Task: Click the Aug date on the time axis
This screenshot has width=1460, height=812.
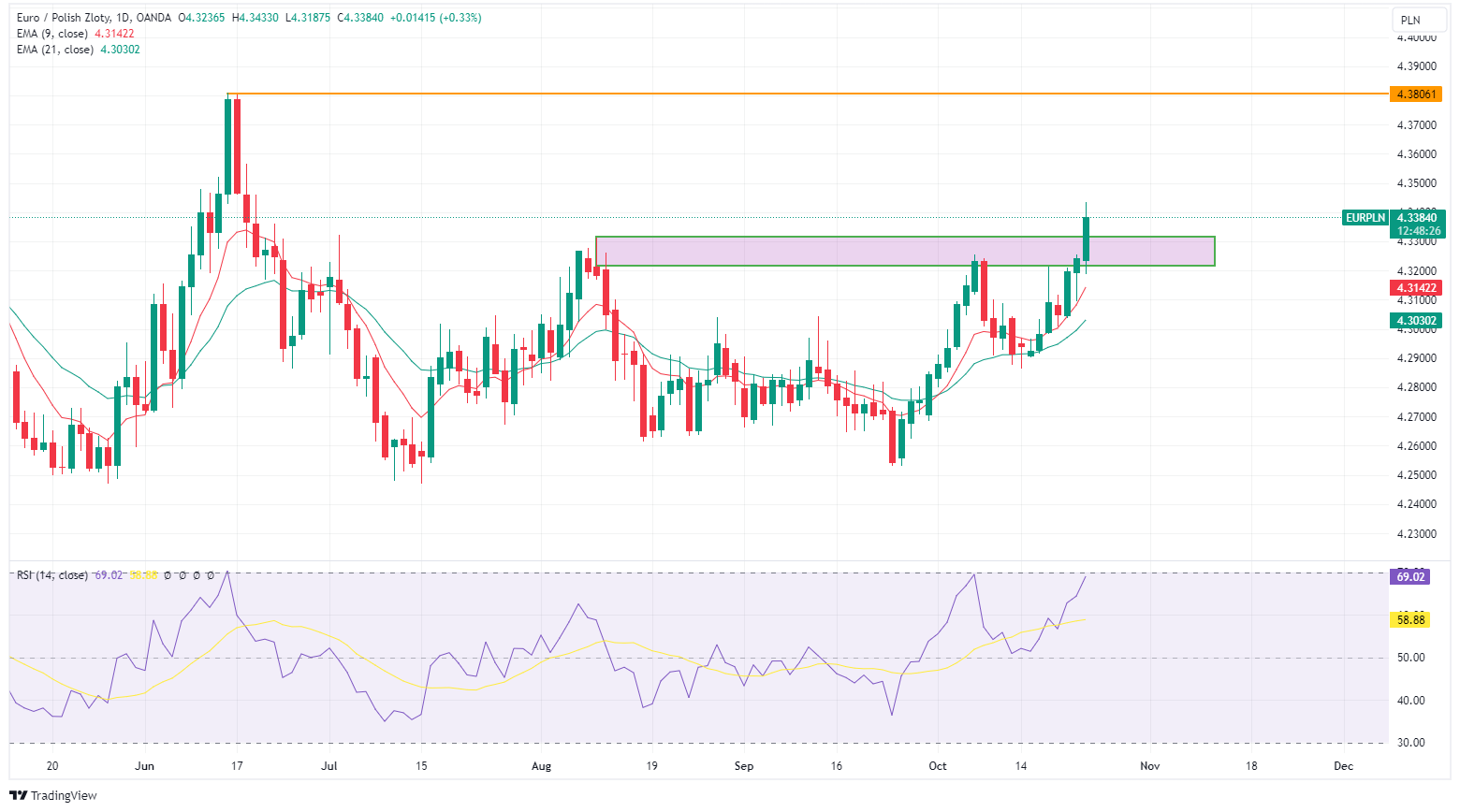Action: point(541,766)
